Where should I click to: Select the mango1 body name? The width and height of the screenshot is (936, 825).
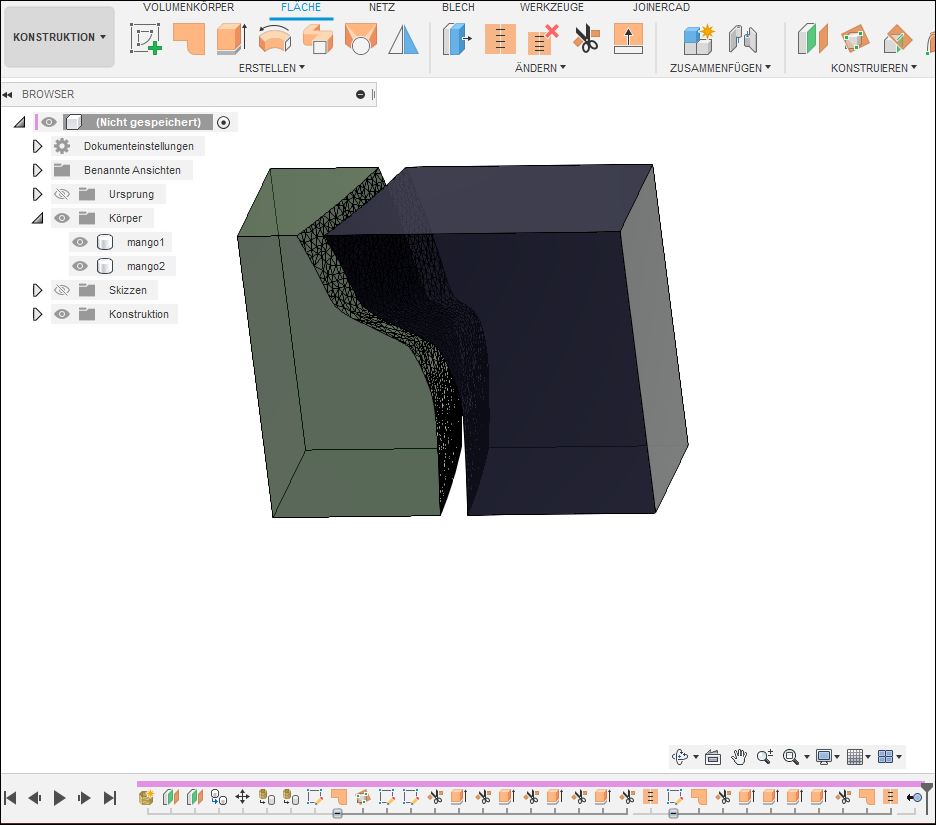click(x=146, y=242)
